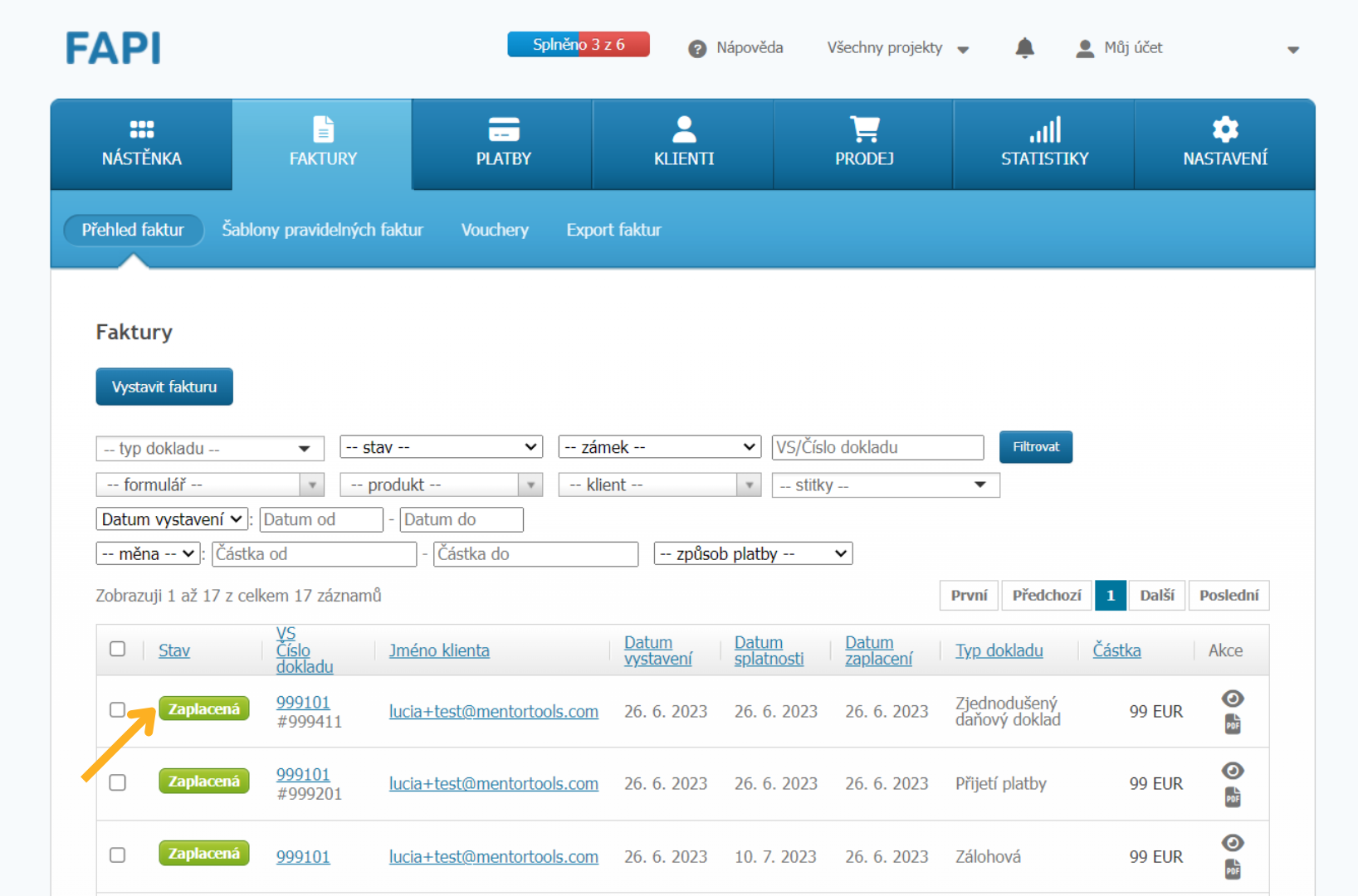1358x896 pixels.
Task: Download PDF of first invoice row
Action: pos(1233,724)
